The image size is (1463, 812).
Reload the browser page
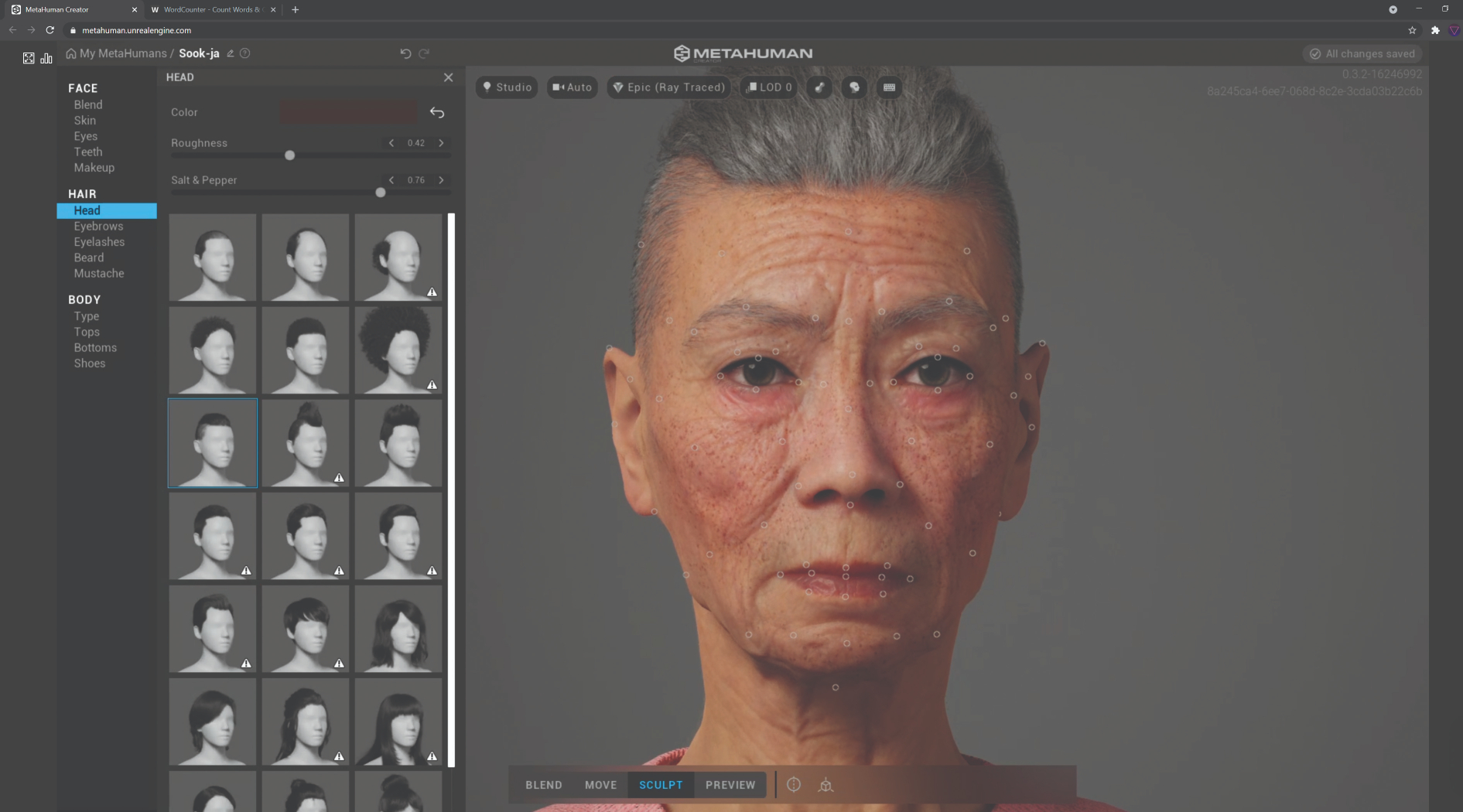50,30
